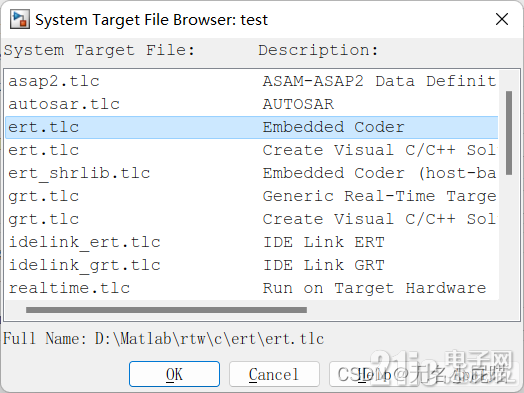The image size is (524, 393).
Task: Select grt.tlc Create Visual C/C++ Solution row
Action: (252, 220)
